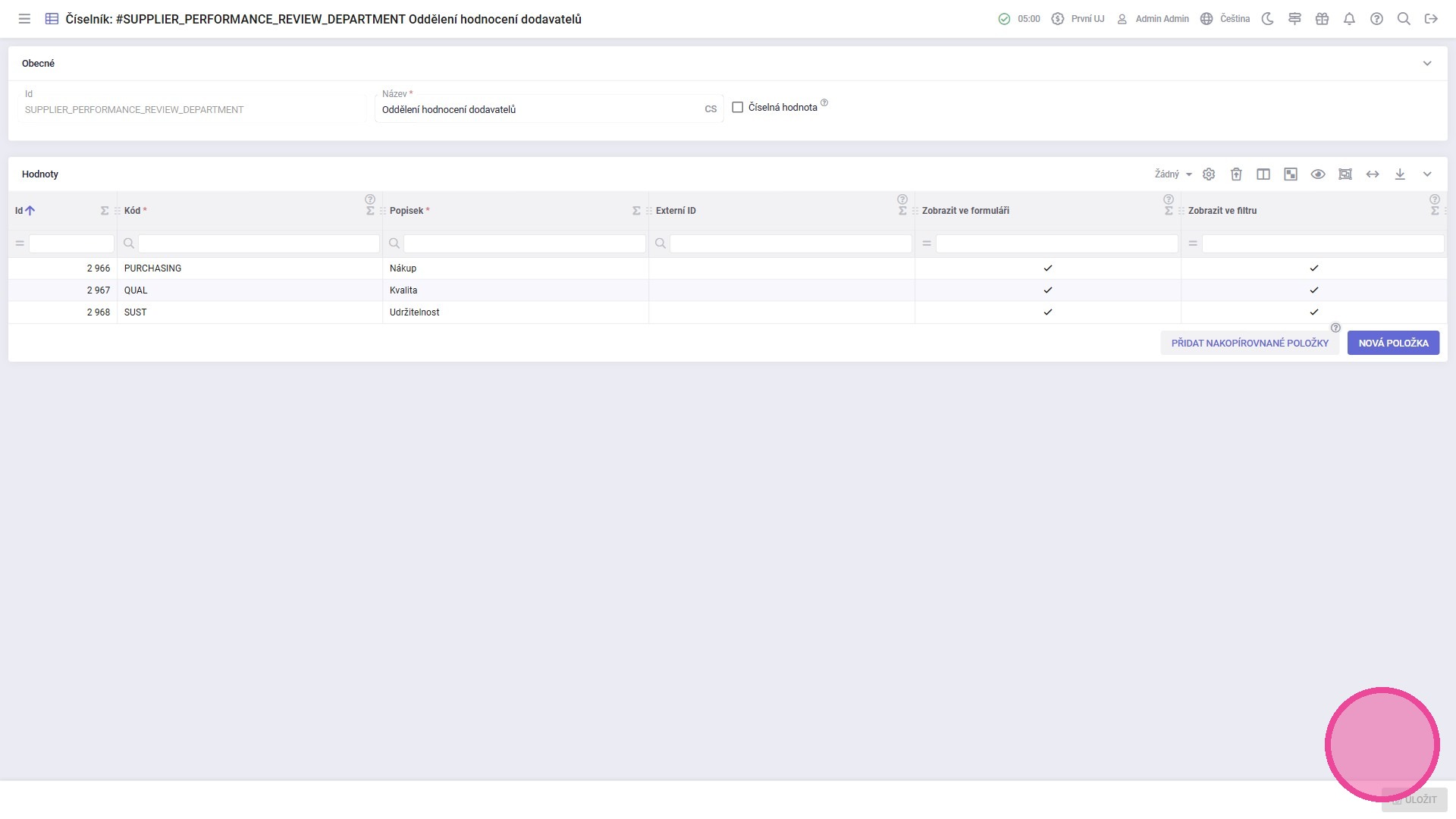Screen dimensions: 1456x819
Task: Sort by the Externí ID column header
Action: point(676,211)
